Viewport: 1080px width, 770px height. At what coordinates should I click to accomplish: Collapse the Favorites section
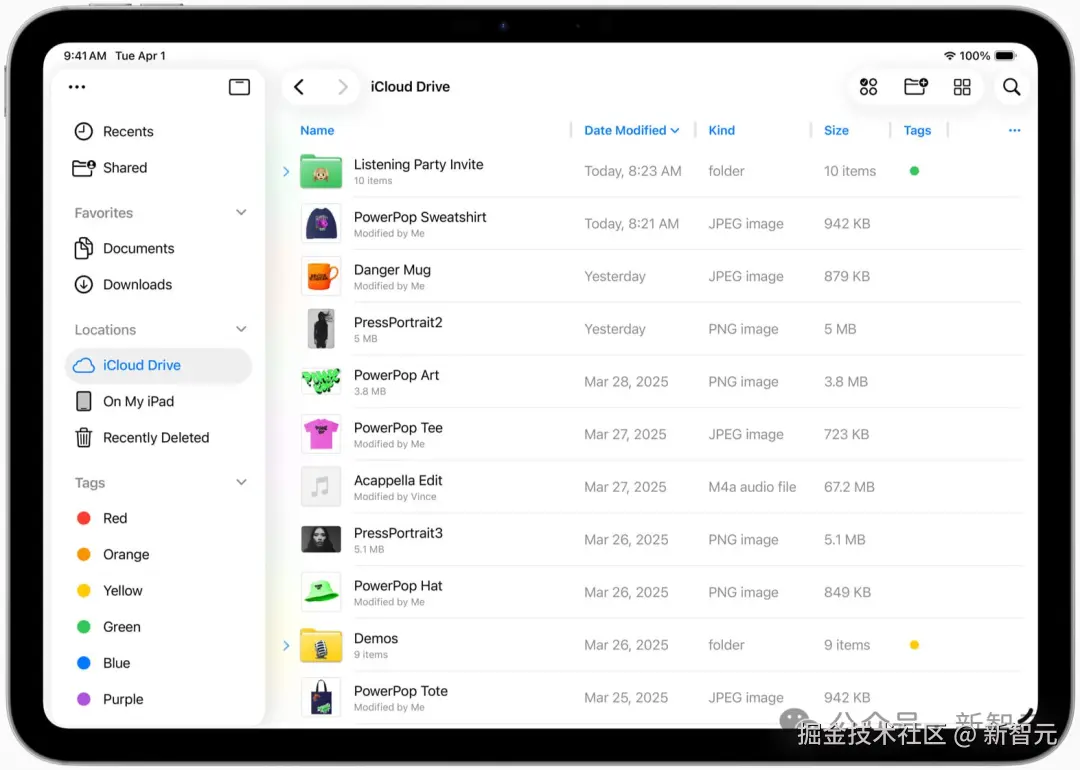[x=241, y=213]
